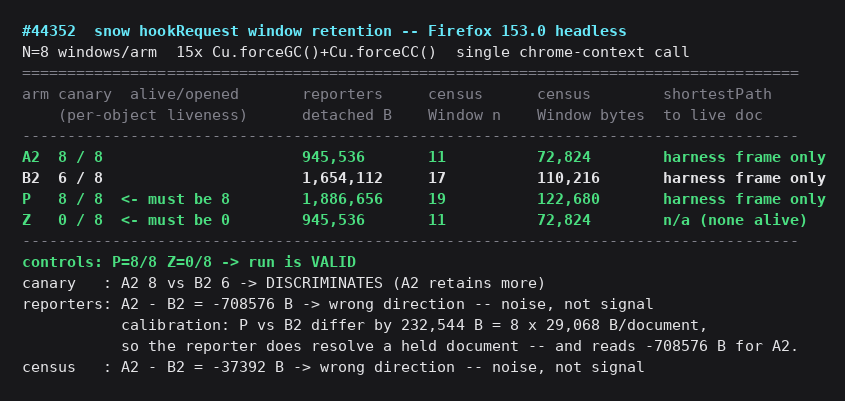845x401 pixels.
Task: Click the P arm row label
Action: point(26,199)
